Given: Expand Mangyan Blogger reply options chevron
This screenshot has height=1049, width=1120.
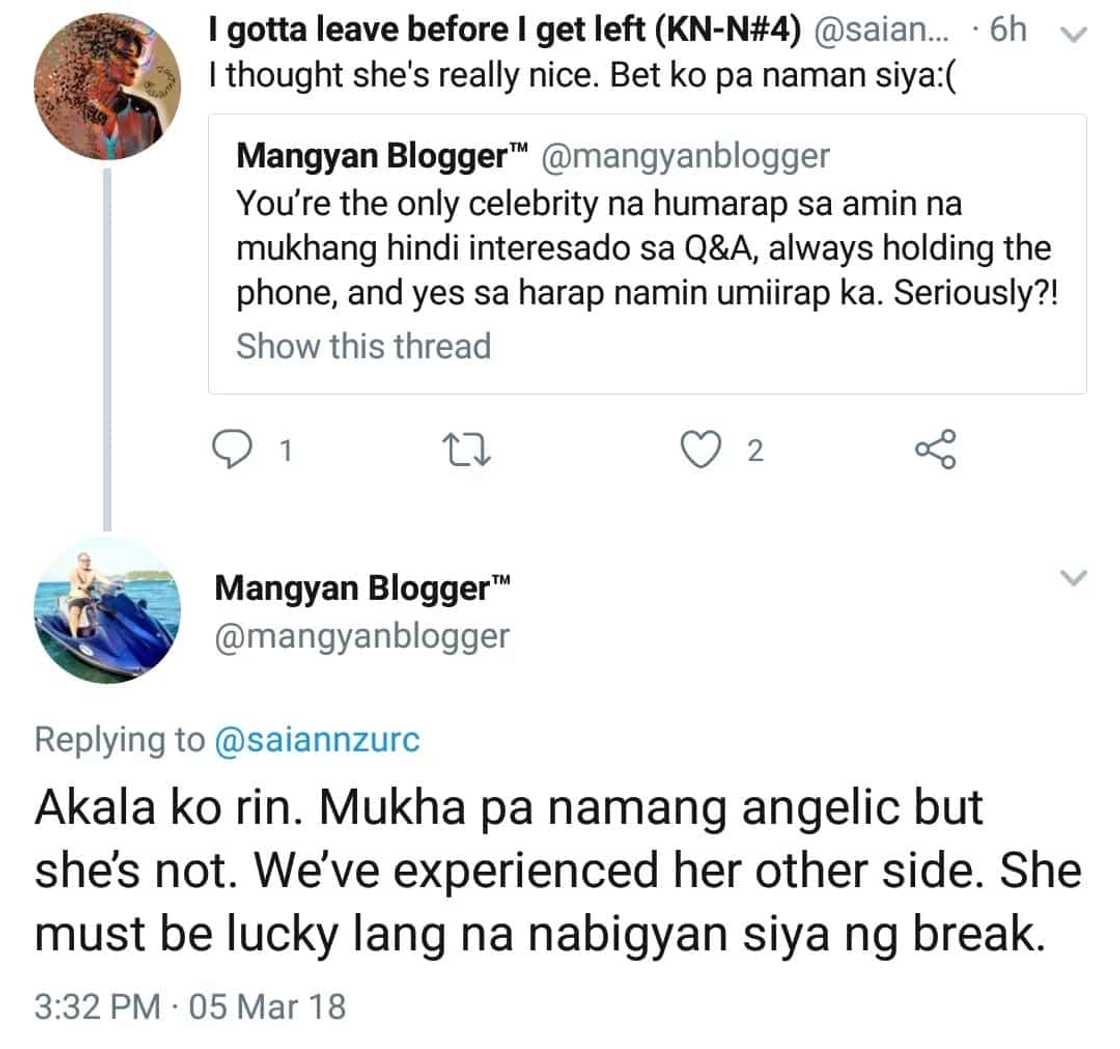Looking at the screenshot, I should (x=1072, y=578).
